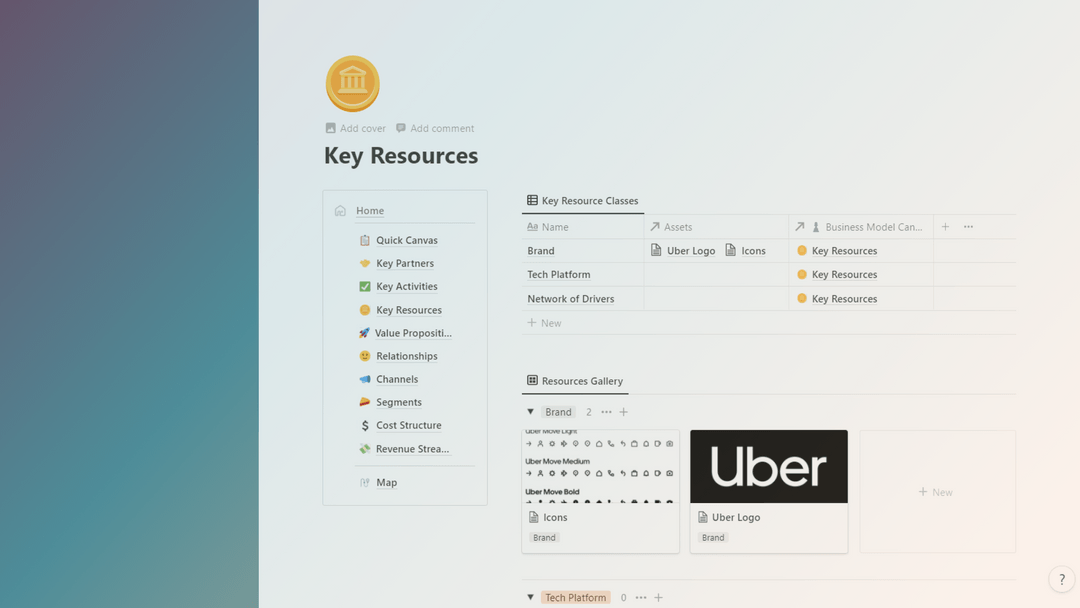Image resolution: width=1080 pixels, height=608 pixels.
Task: Click the Key Activities green checkmark icon
Action: 364,286
